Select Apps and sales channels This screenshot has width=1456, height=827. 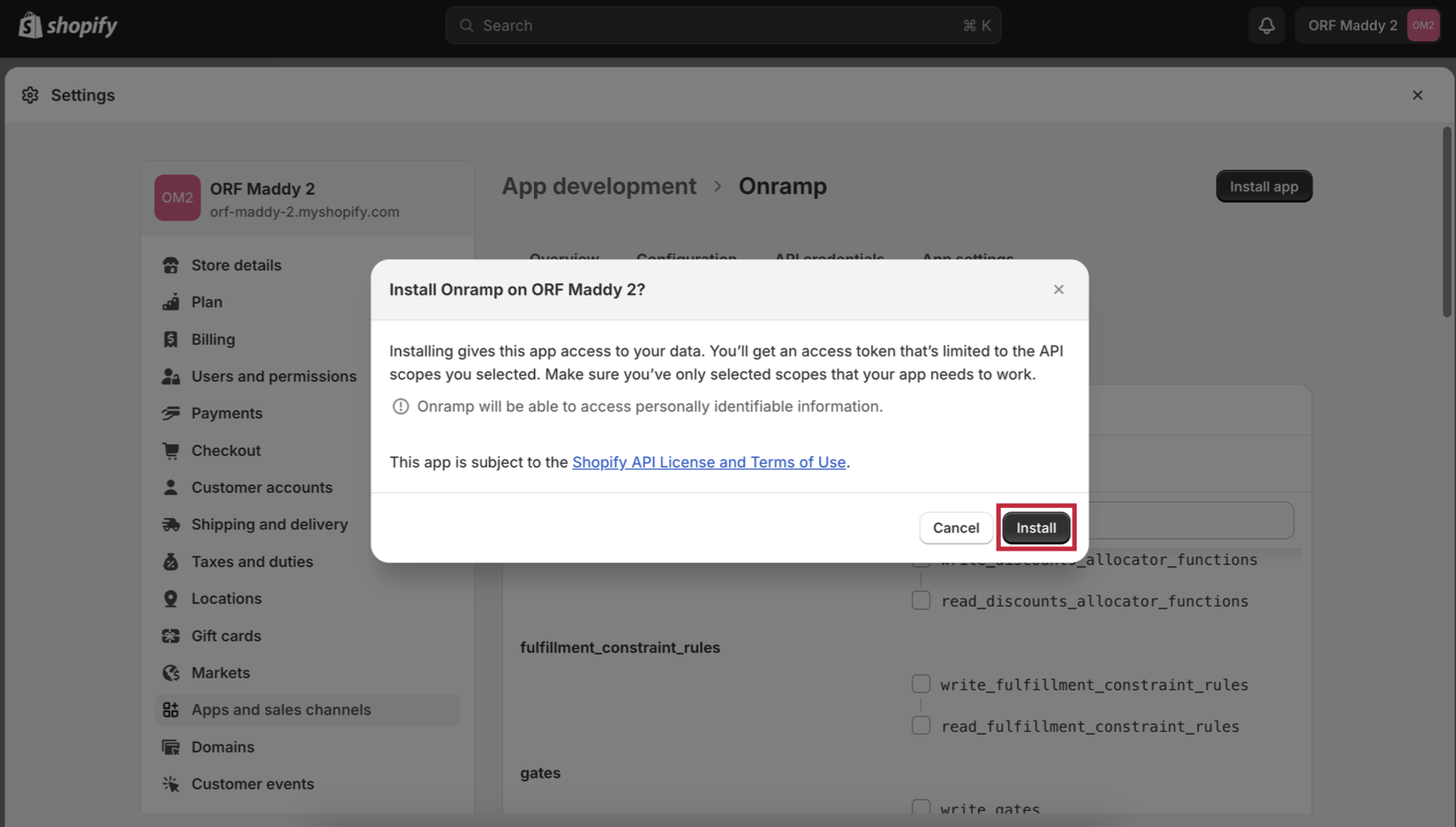pyautogui.click(x=307, y=710)
